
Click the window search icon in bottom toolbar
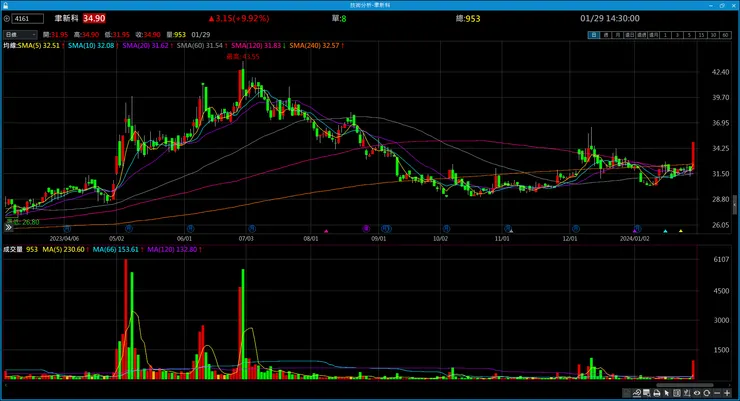click(x=647, y=393)
